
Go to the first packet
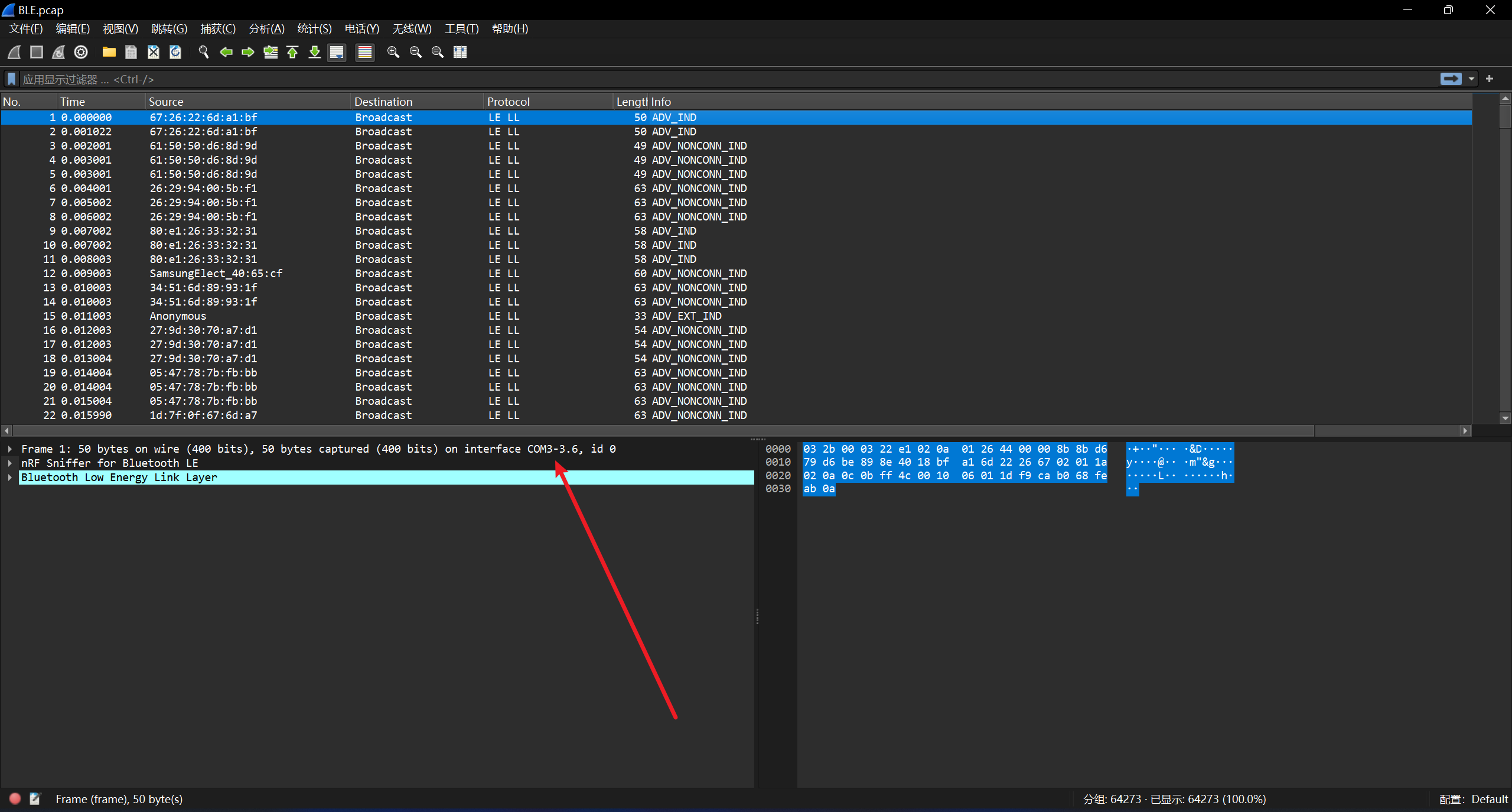coord(292,52)
